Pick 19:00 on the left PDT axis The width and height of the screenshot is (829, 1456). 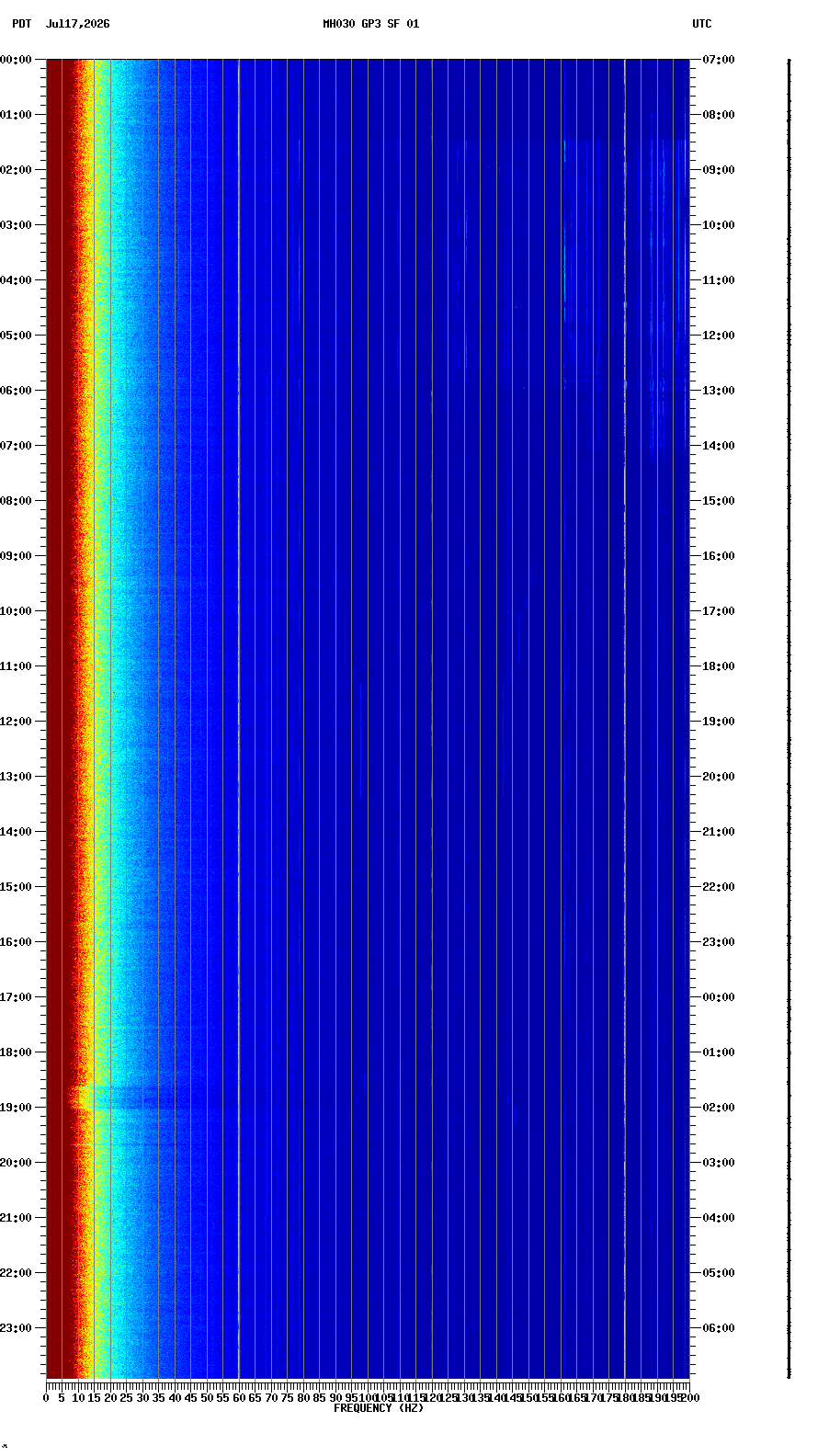[x=16, y=1108]
